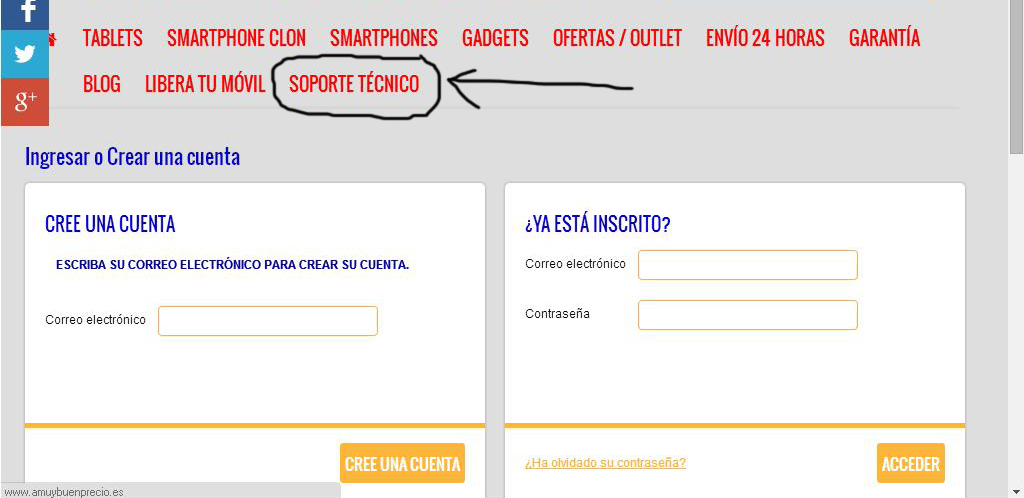Focus email field under Cree Una Cuenta
Image resolution: width=1024 pixels, height=498 pixels.
coord(268,321)
